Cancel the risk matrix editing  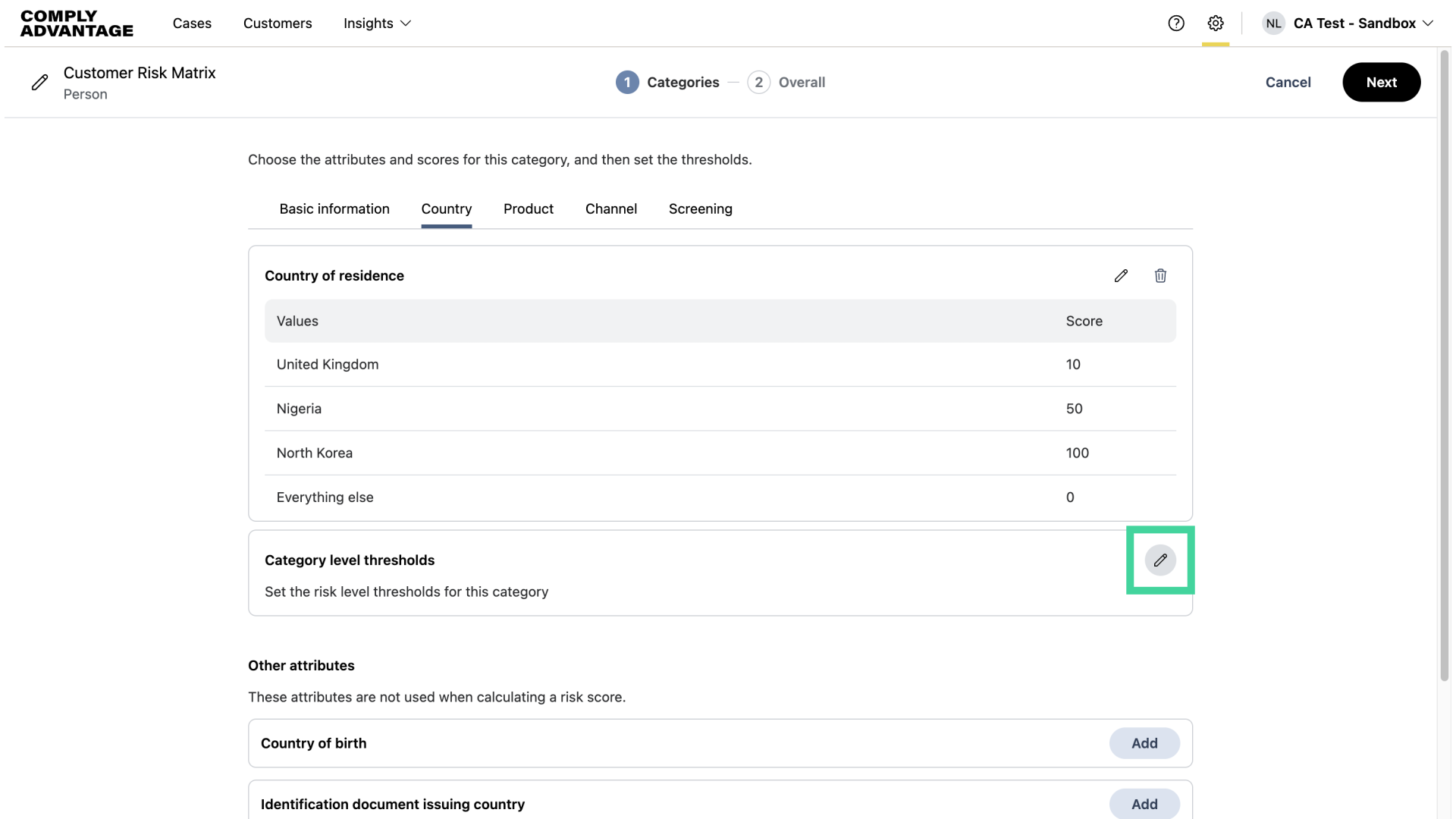tap(1288, 82)
